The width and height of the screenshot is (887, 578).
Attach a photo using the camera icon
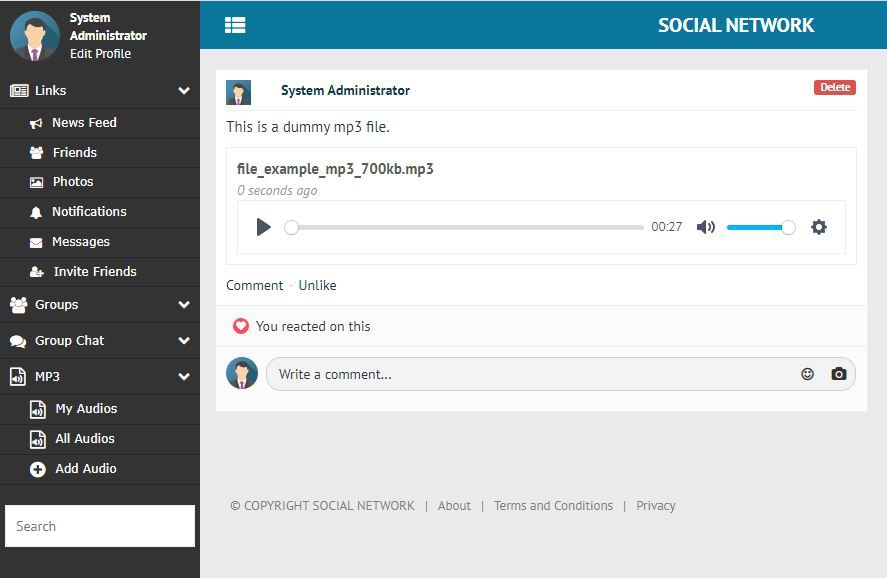[x=838, y=374]
